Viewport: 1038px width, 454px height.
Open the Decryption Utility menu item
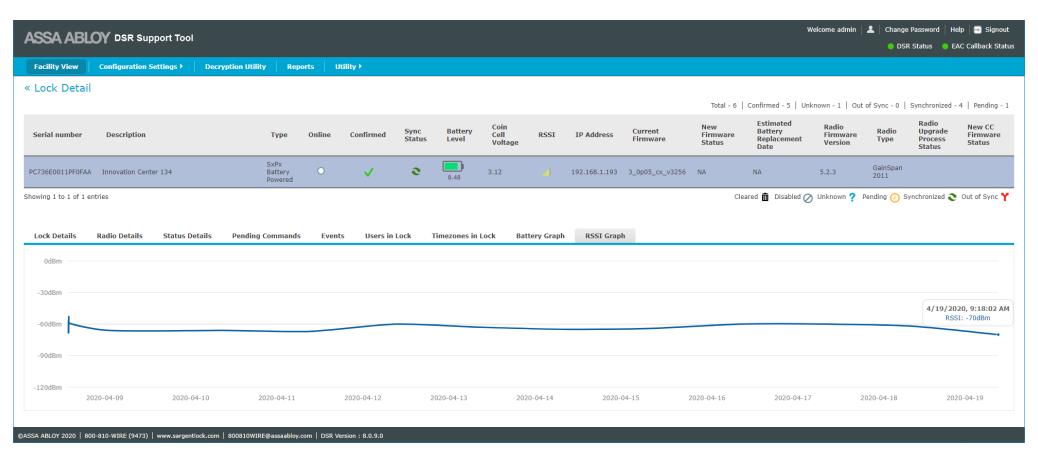click(235, 67)
